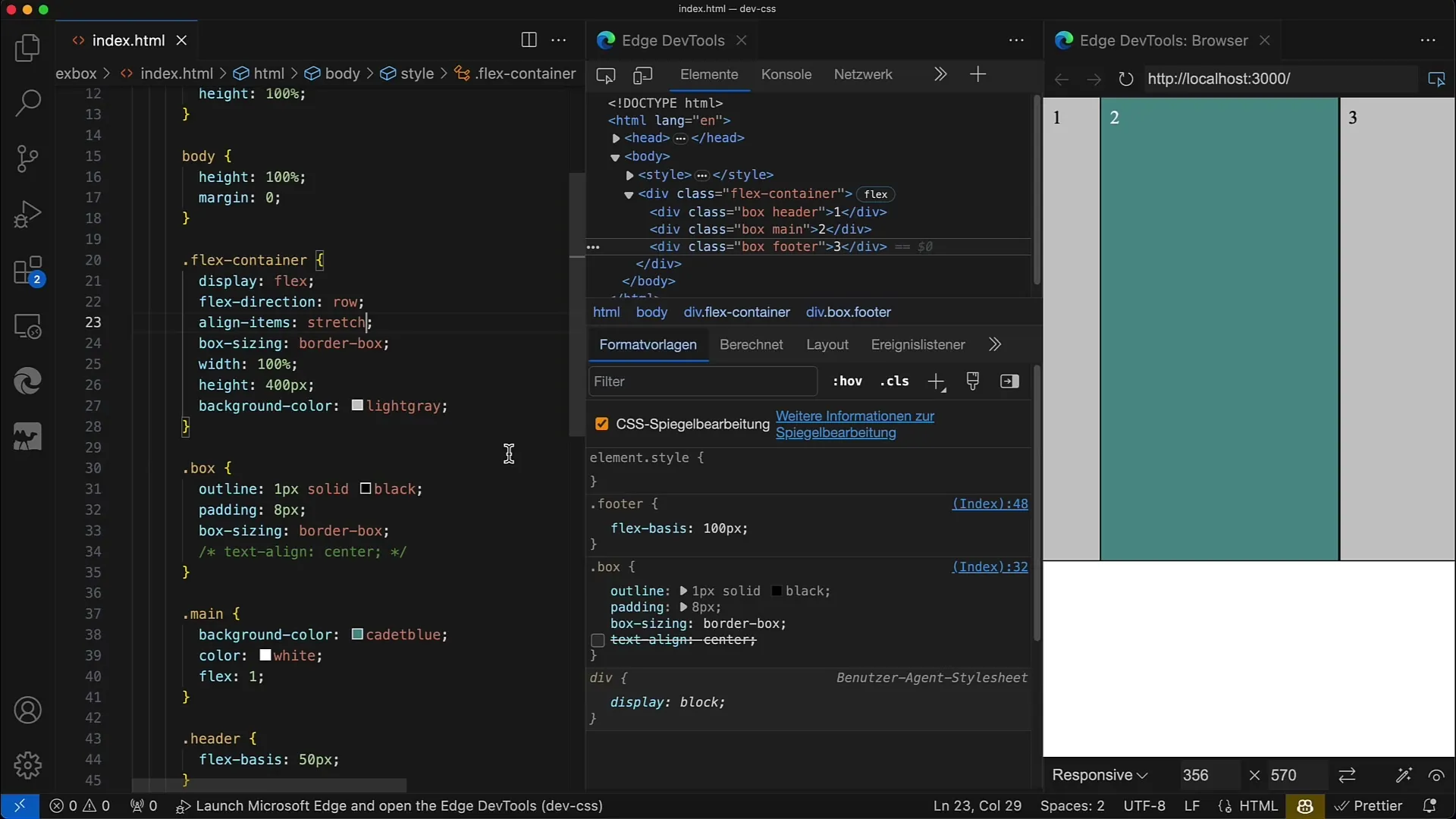The image size is (1456, 819).
Task: Show more styles sidebar tabs chevron
Action: point(995,344)
